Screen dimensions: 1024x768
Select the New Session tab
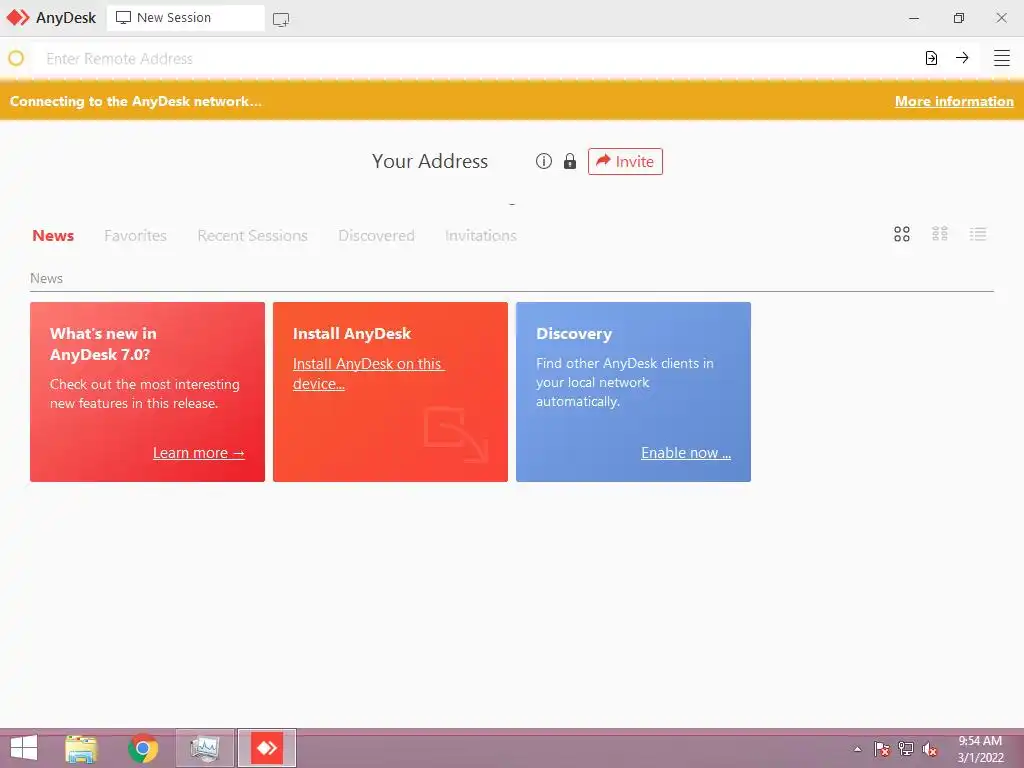[x=185, y=18]
